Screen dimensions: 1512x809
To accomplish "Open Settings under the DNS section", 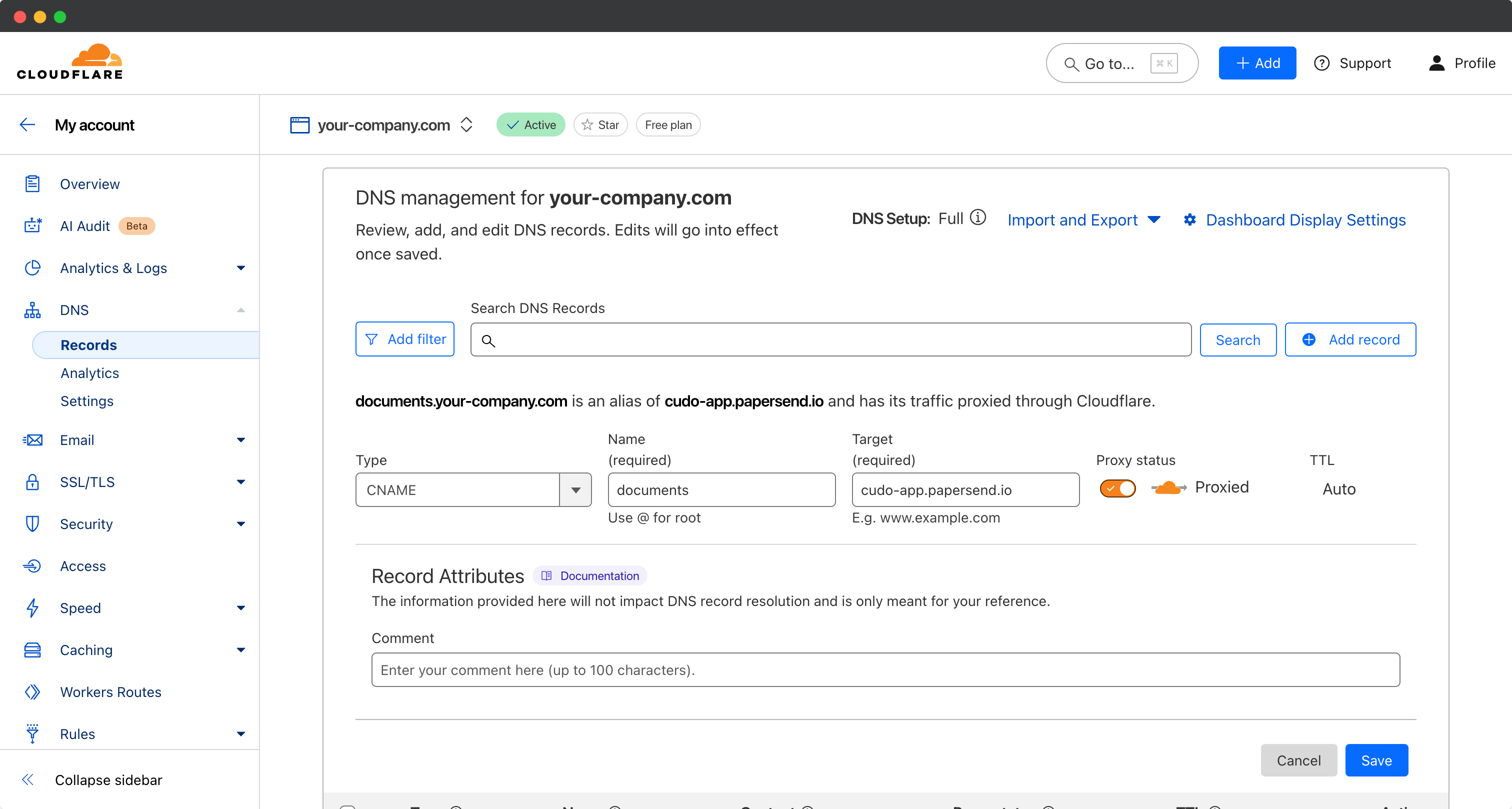I will tap(87, 401).
